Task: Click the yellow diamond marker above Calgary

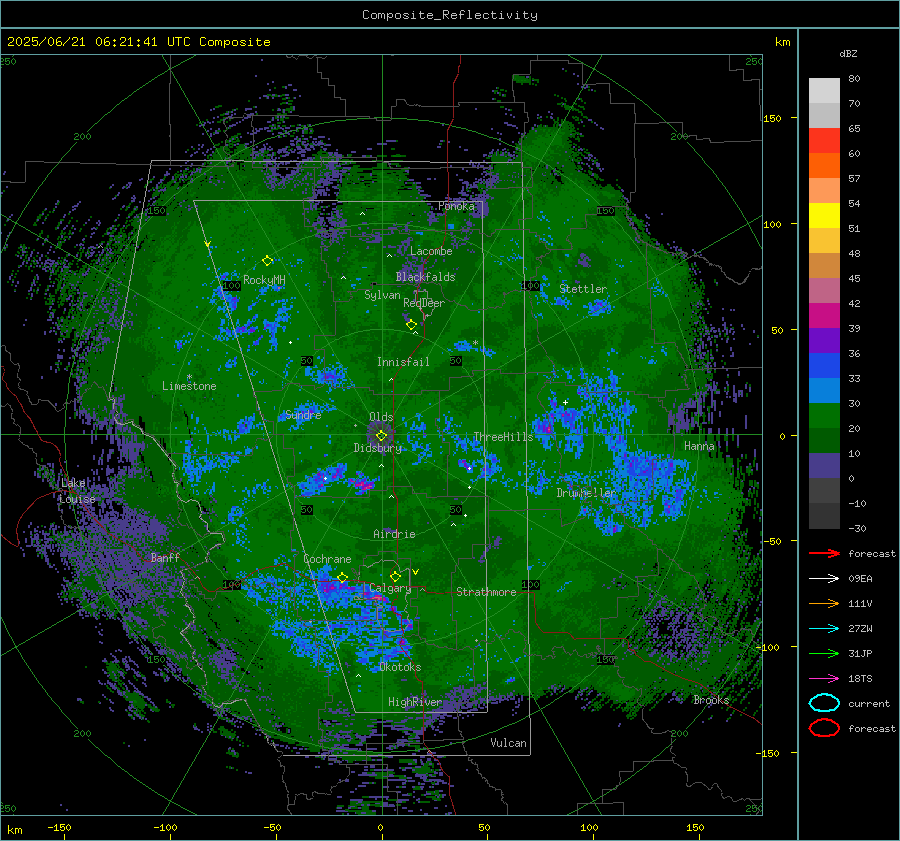Action: pyautogui.click(x=395, y=576)
